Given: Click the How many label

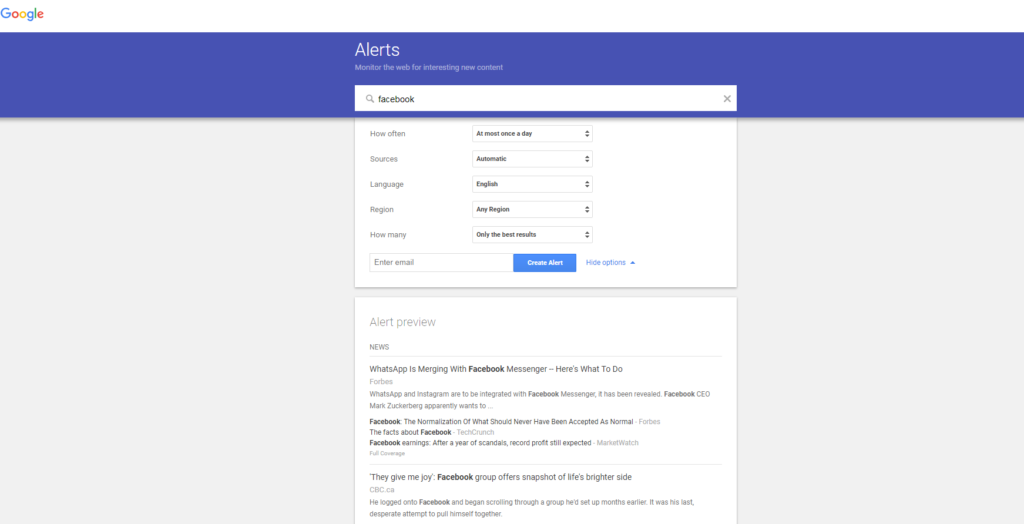Looking at the screenshot, I should tap(388, 235).
